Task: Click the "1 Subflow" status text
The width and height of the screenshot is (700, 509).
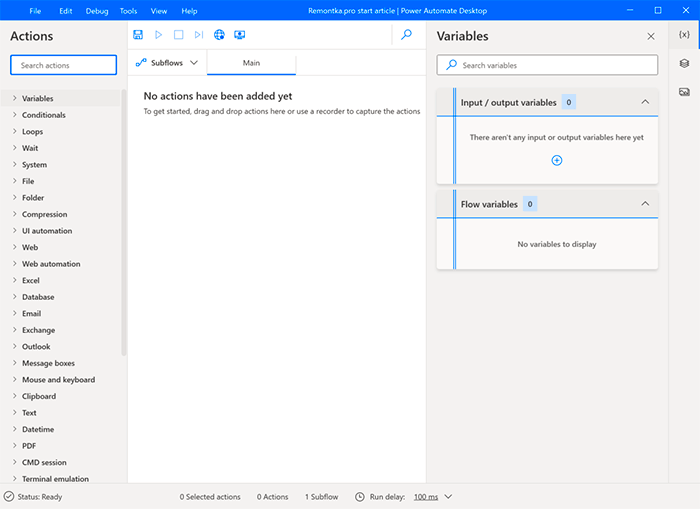Action: (x=321, y=496)
